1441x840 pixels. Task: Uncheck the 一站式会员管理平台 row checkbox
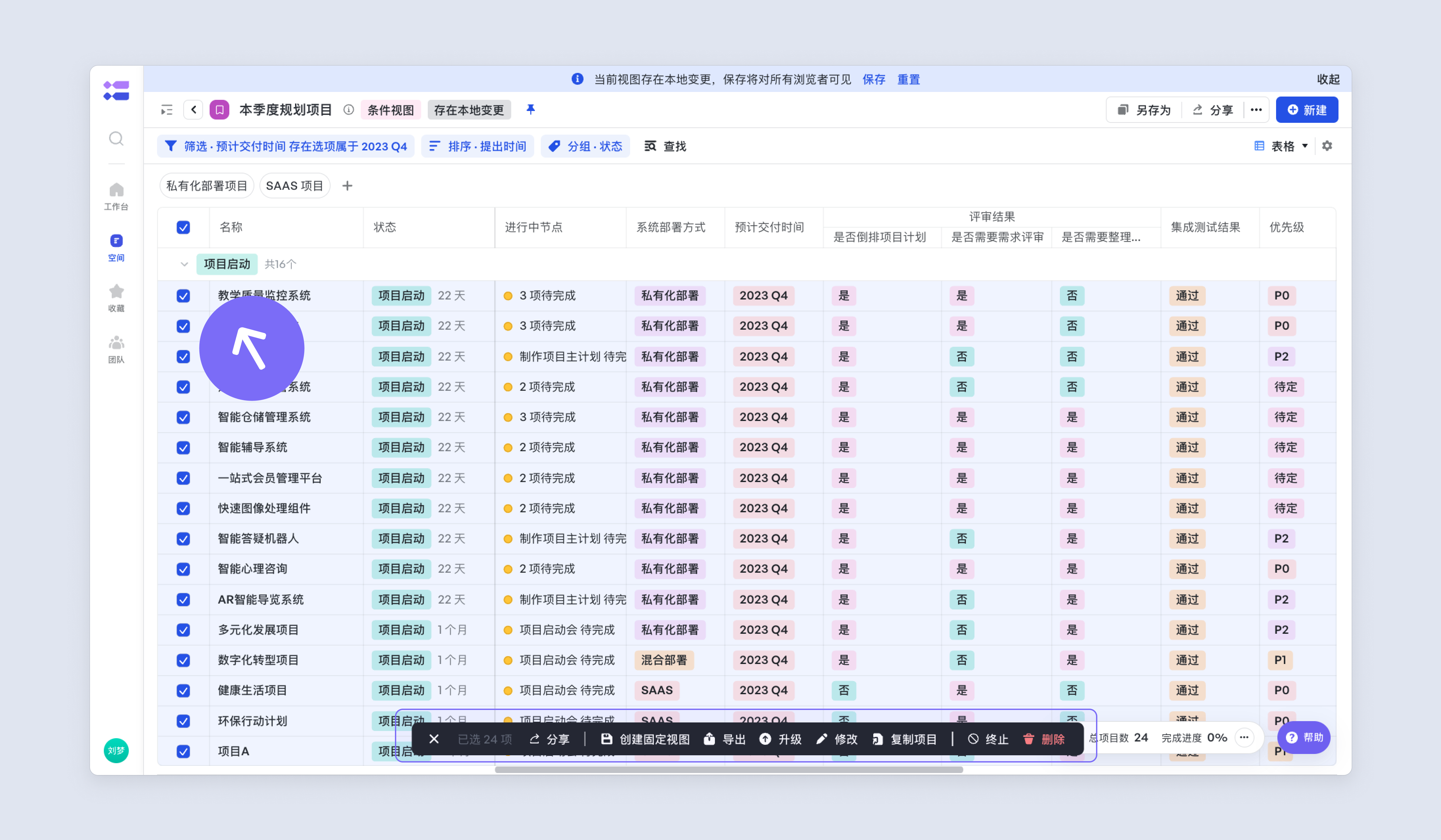tap(183, 478)
